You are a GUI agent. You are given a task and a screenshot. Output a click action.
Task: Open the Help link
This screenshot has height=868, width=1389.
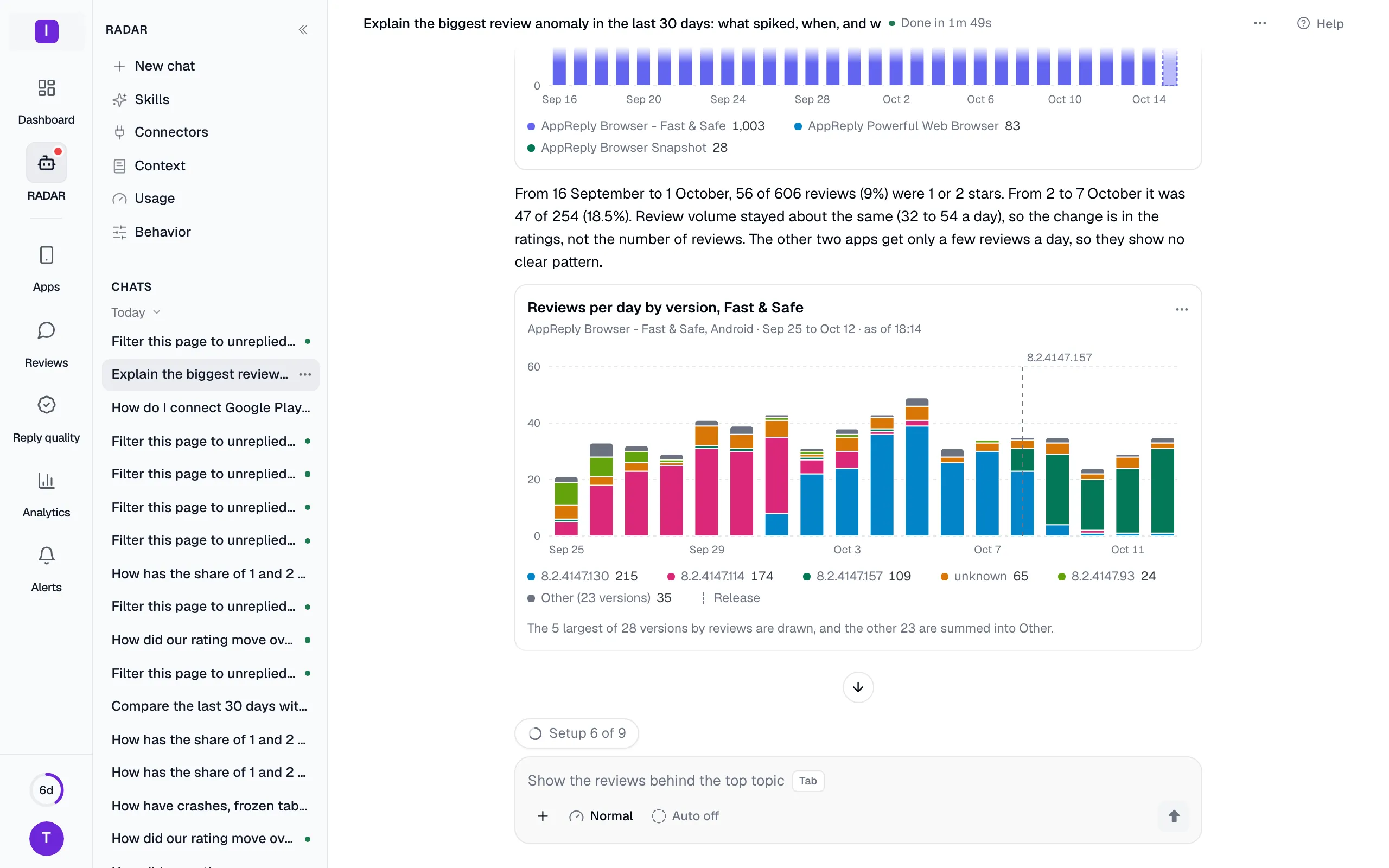[1320, 23]
